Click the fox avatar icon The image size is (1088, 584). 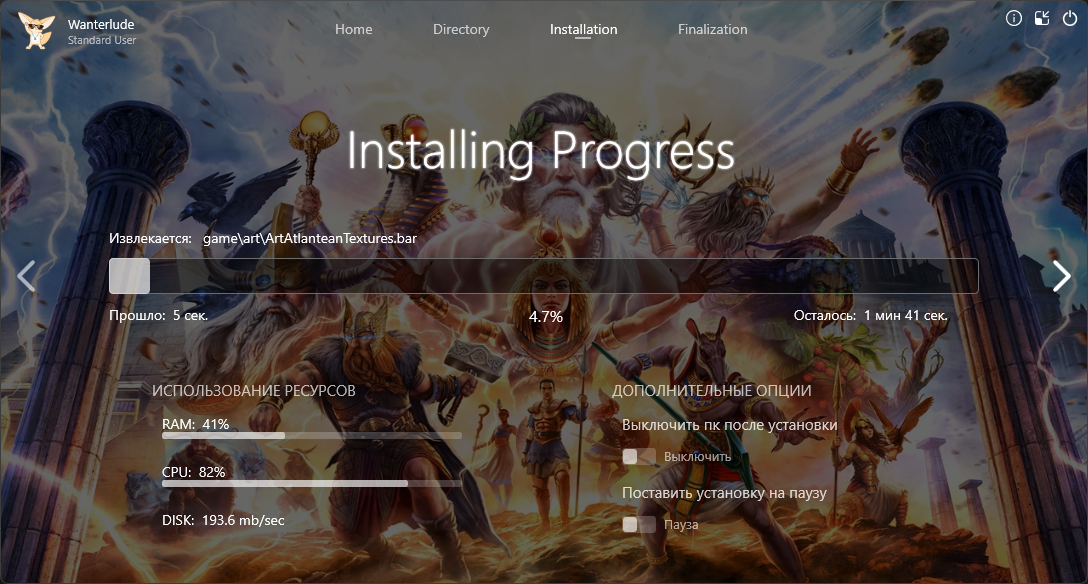(x=36, y=31)
